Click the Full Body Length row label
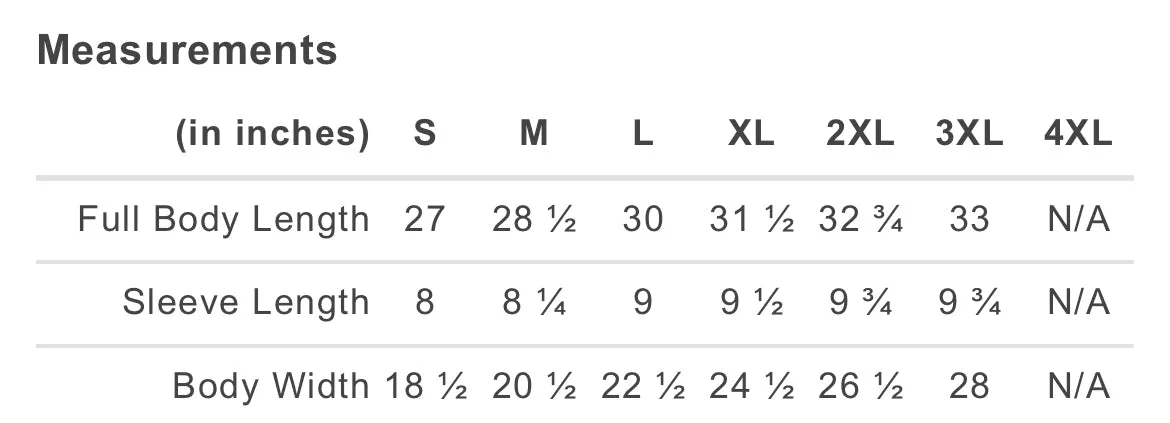This screenshot has height=423, width=1170. [224, 219]
